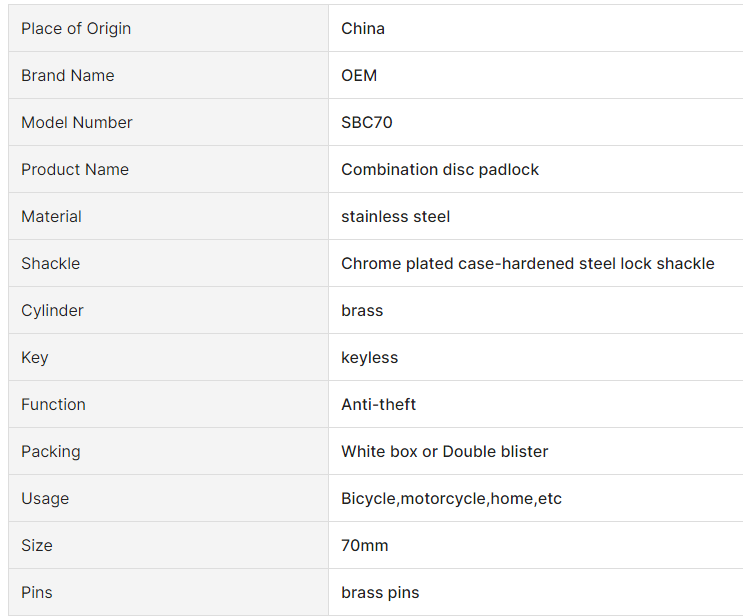743x616 pixels.
Task: Click the Model Number label
Action: (x=77, y=122)
